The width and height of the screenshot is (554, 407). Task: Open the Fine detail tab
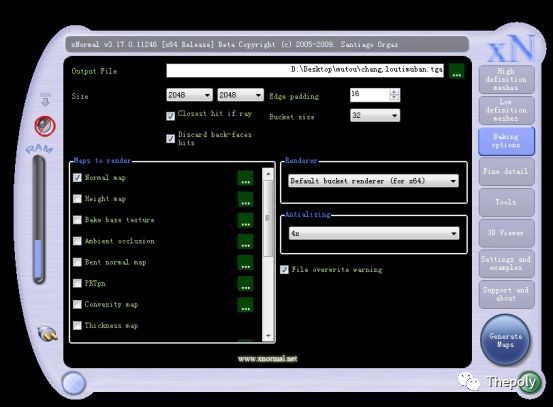[x=506, y=172]
